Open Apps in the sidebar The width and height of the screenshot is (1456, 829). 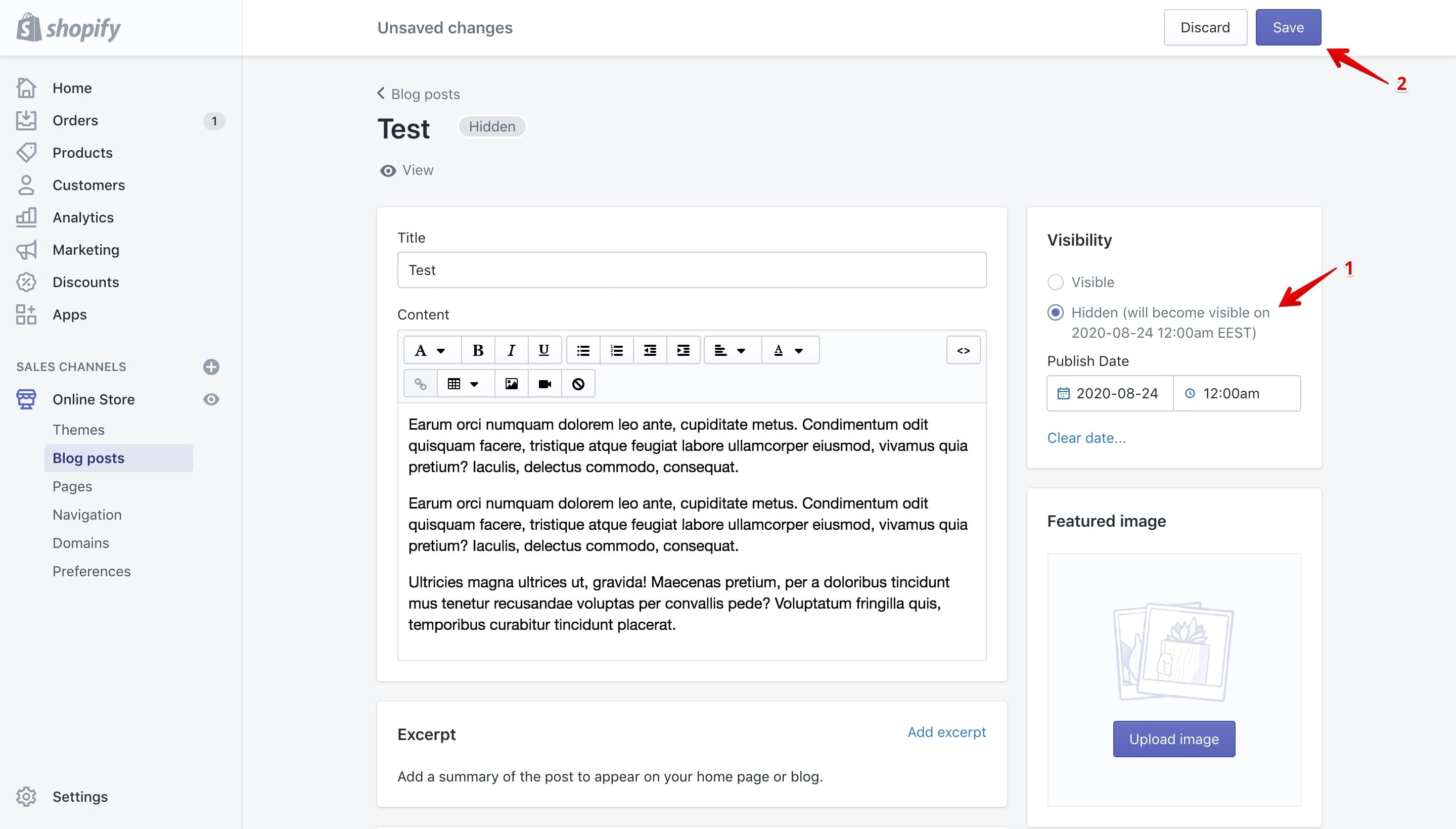(69, 315)
